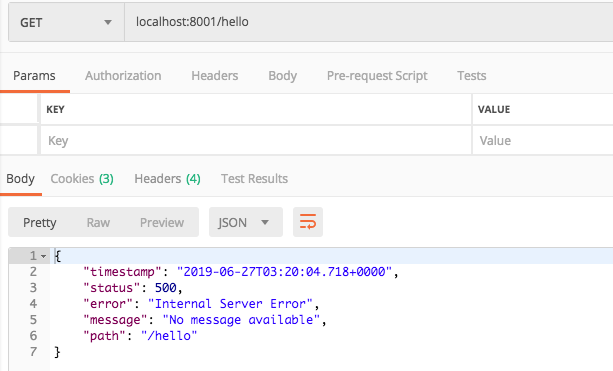Switch response view to Preview
This screenshot has width=613, height=371.
pyautogui.click(x=162, y=222)
